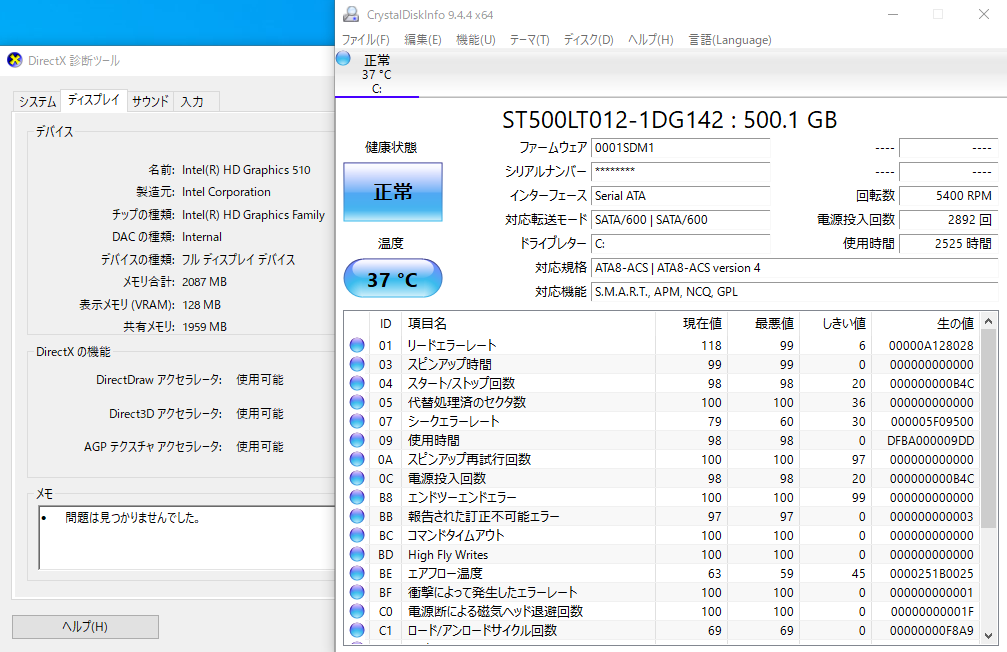Open the ファイル(F) menu
The image size is (1007, 652).
pyautogui.click(x=365, y=40)
